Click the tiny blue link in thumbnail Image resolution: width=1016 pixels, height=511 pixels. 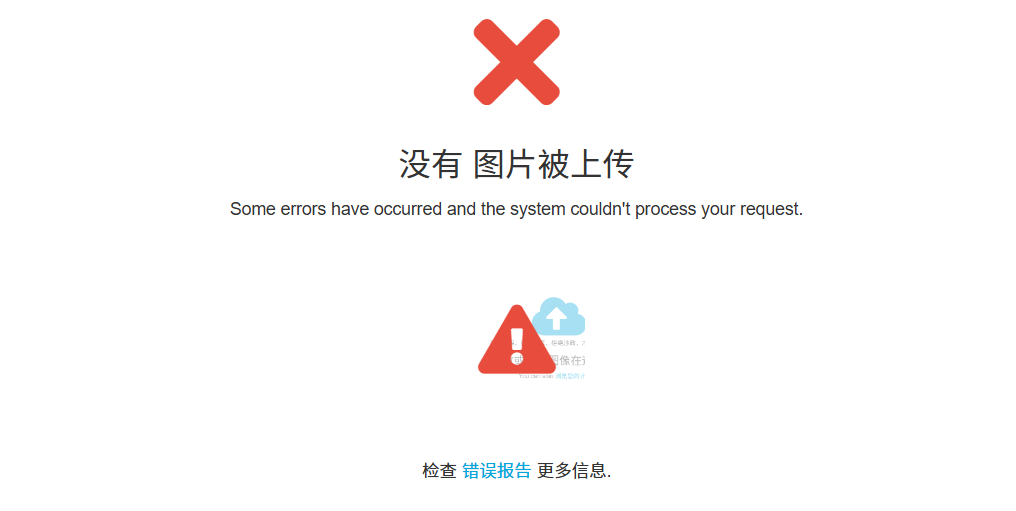570,376
